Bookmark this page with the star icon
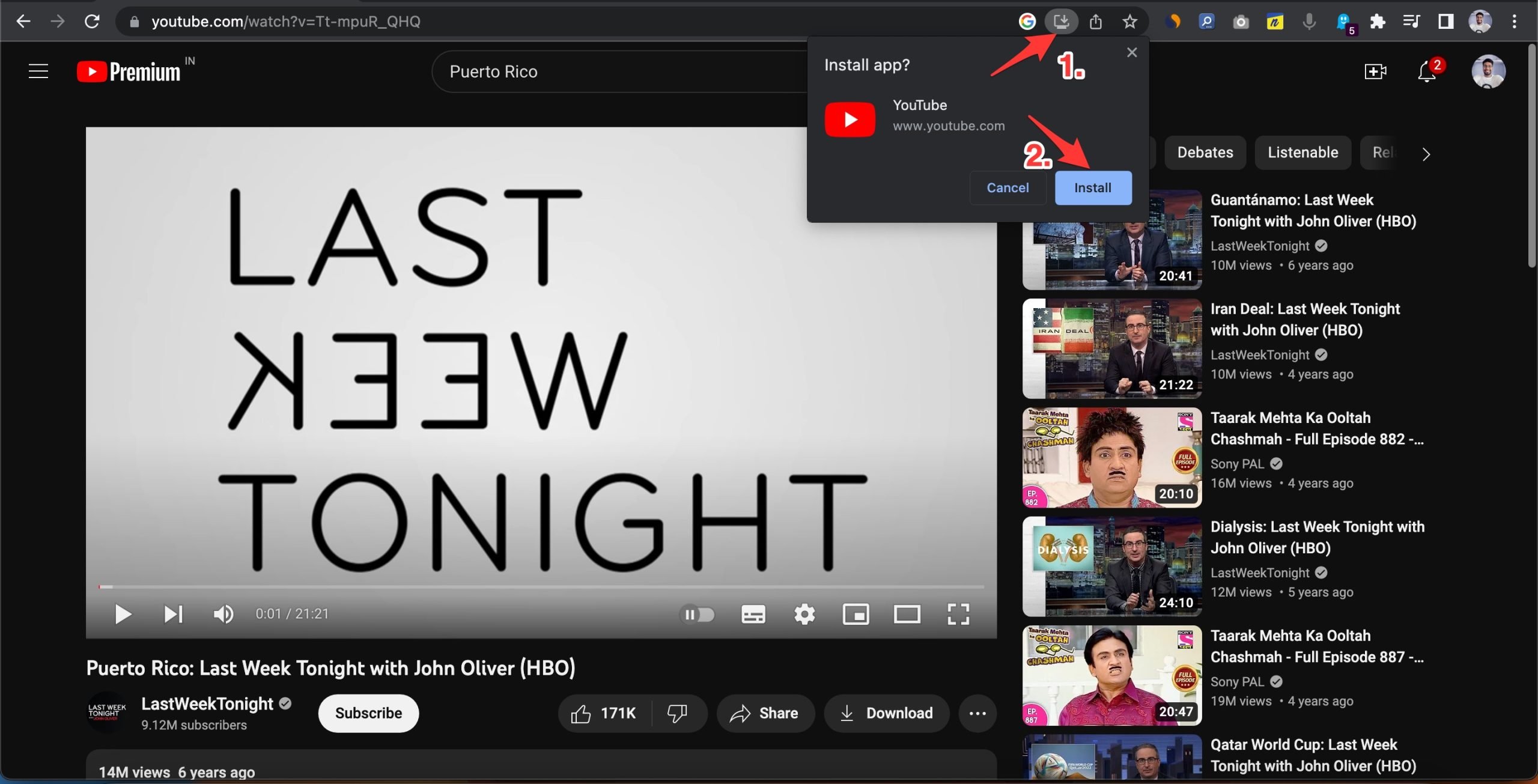Screen dimensions: 1538x784 click(1130, 22)
